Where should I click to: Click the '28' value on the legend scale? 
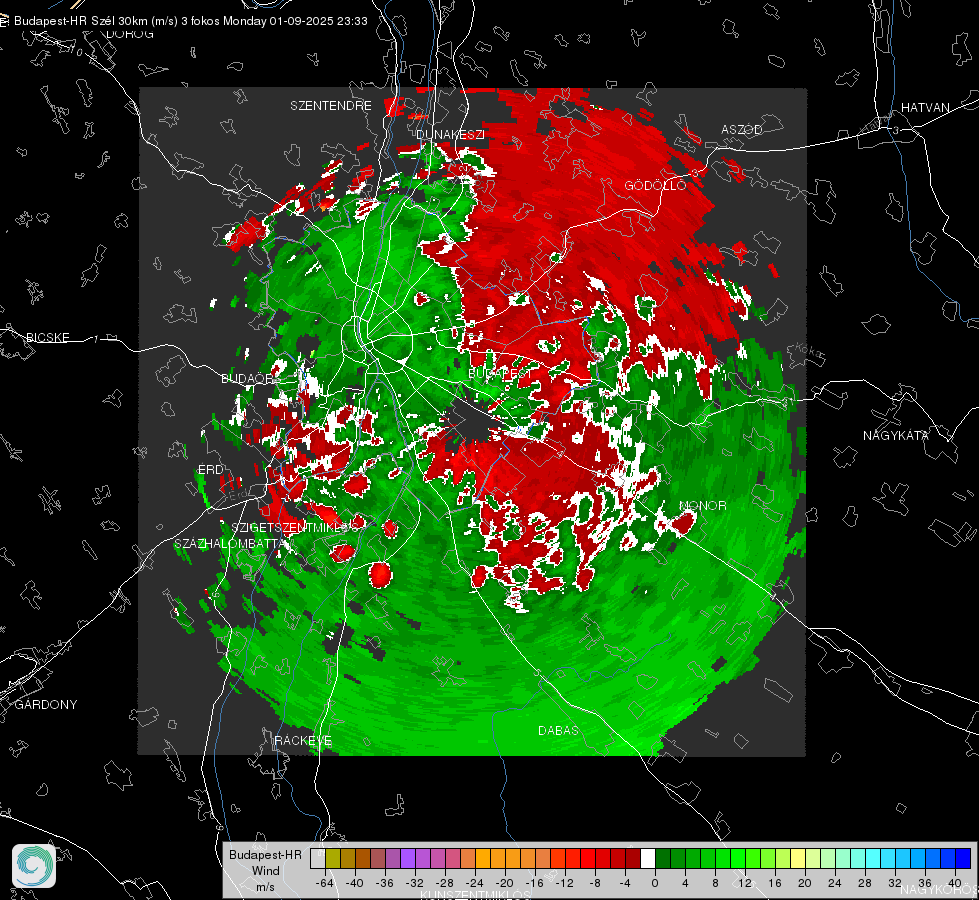(x=865, y=883)
